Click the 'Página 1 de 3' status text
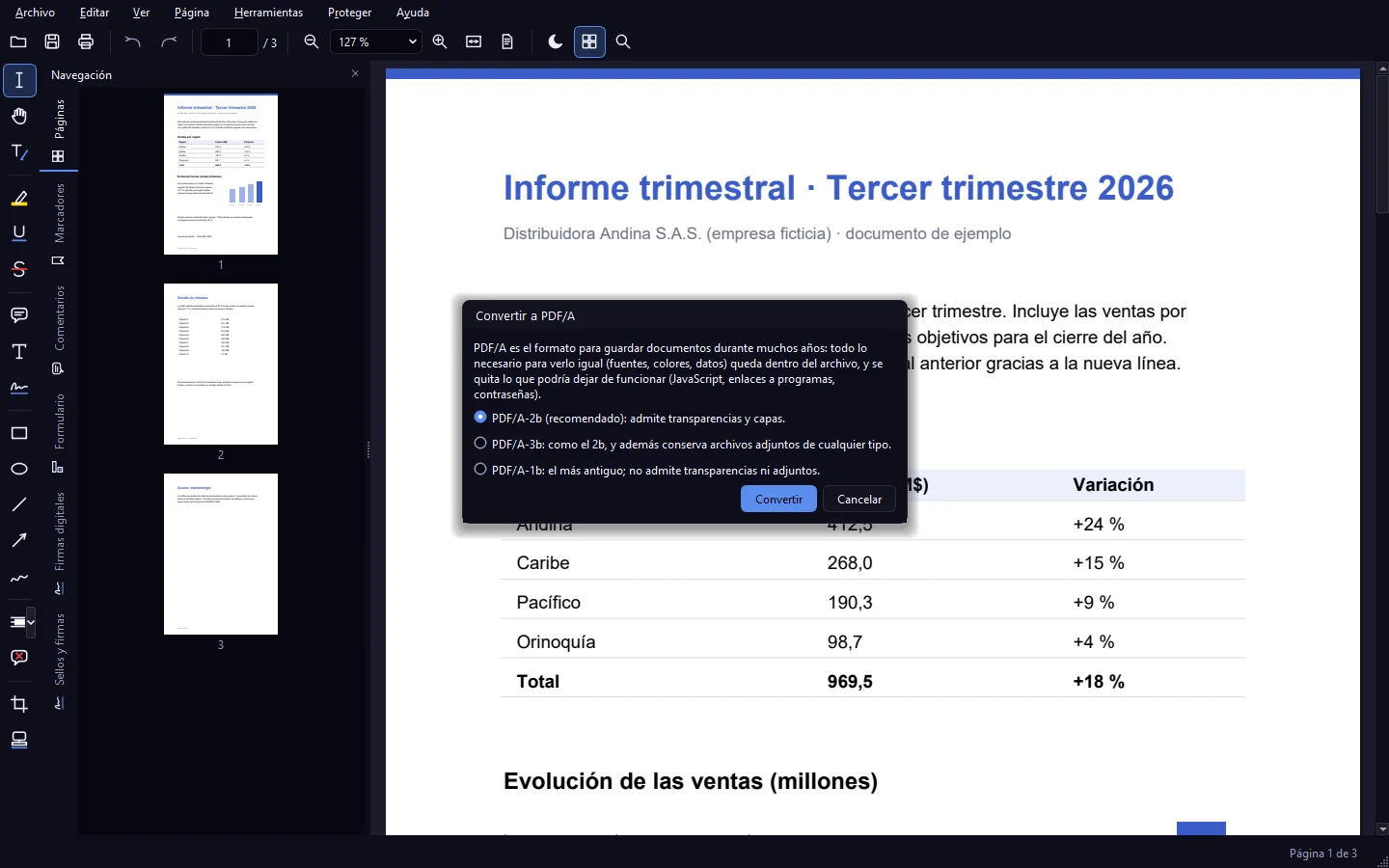1389x868 pixels. coord(1322,853)
